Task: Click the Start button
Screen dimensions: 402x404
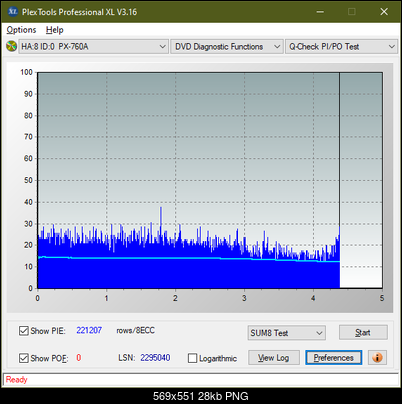Action: [363, 333]
